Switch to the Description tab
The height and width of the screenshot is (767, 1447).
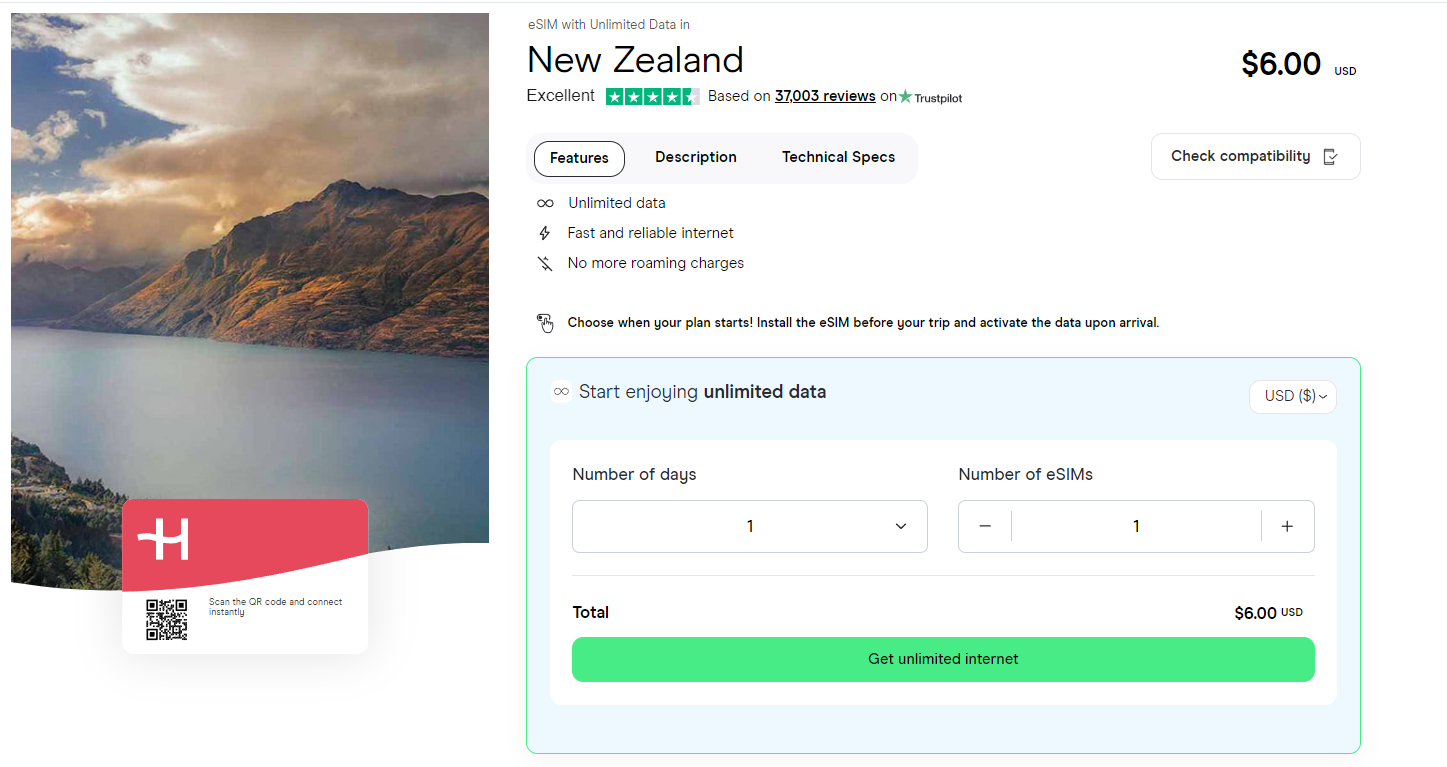(695, 157)
